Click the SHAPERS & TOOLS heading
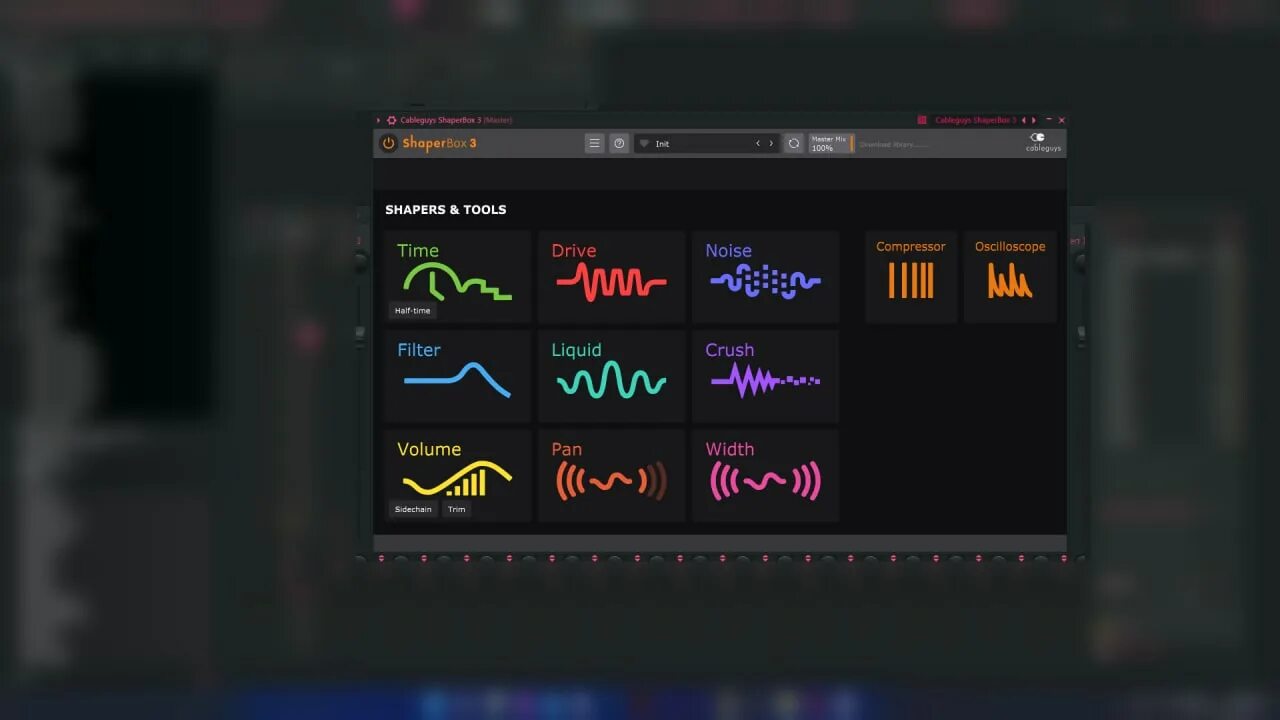The width and height of the screenshot is (1280, 720). coord(446,209)
